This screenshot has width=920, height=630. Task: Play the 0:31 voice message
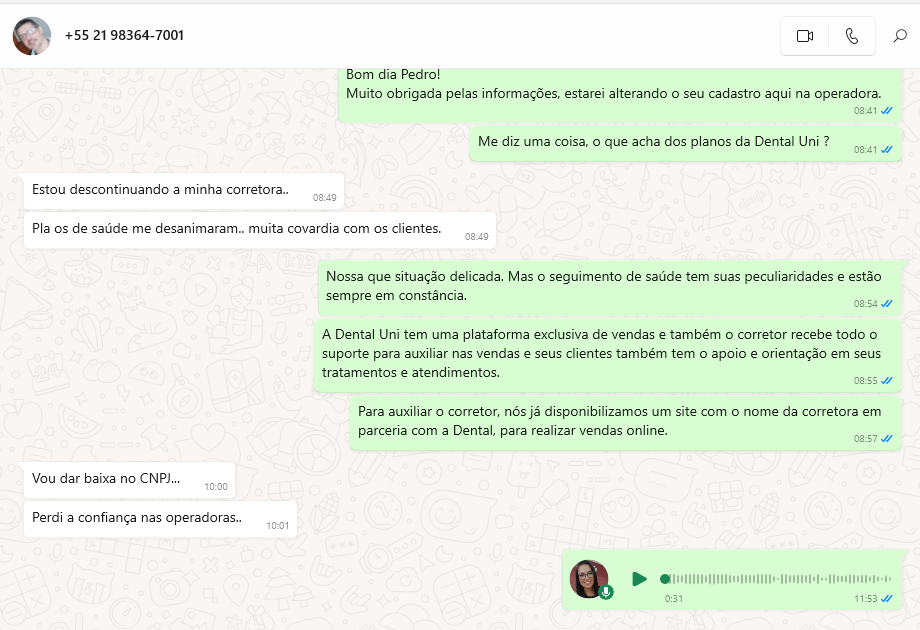[639, 579]
